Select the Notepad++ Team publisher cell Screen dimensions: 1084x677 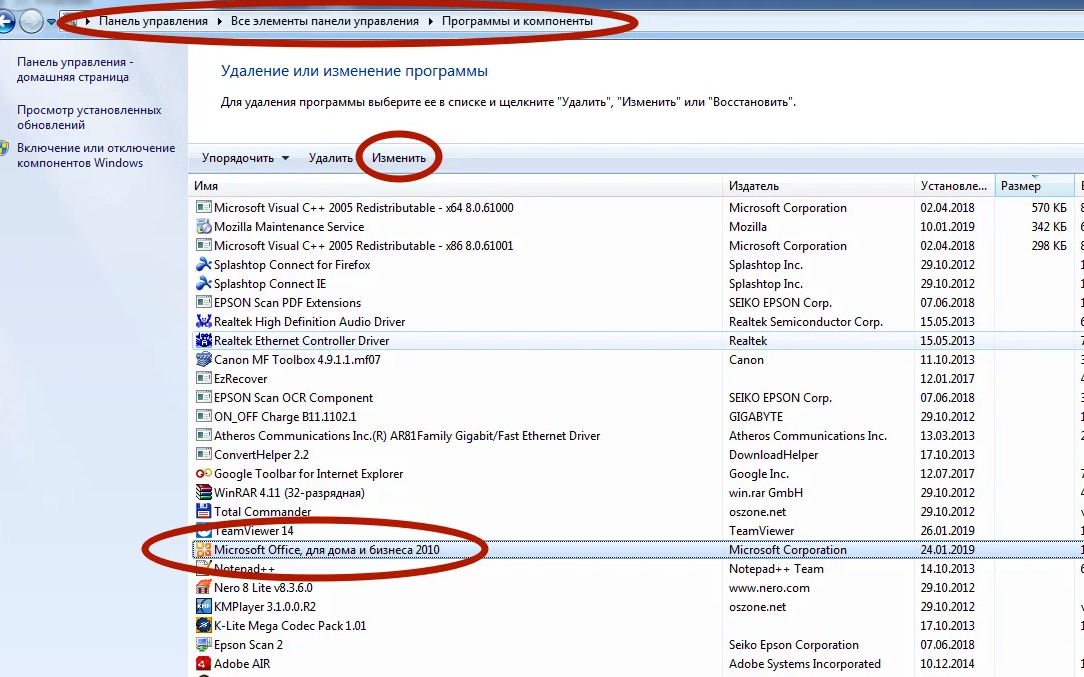tap(776, 568)
